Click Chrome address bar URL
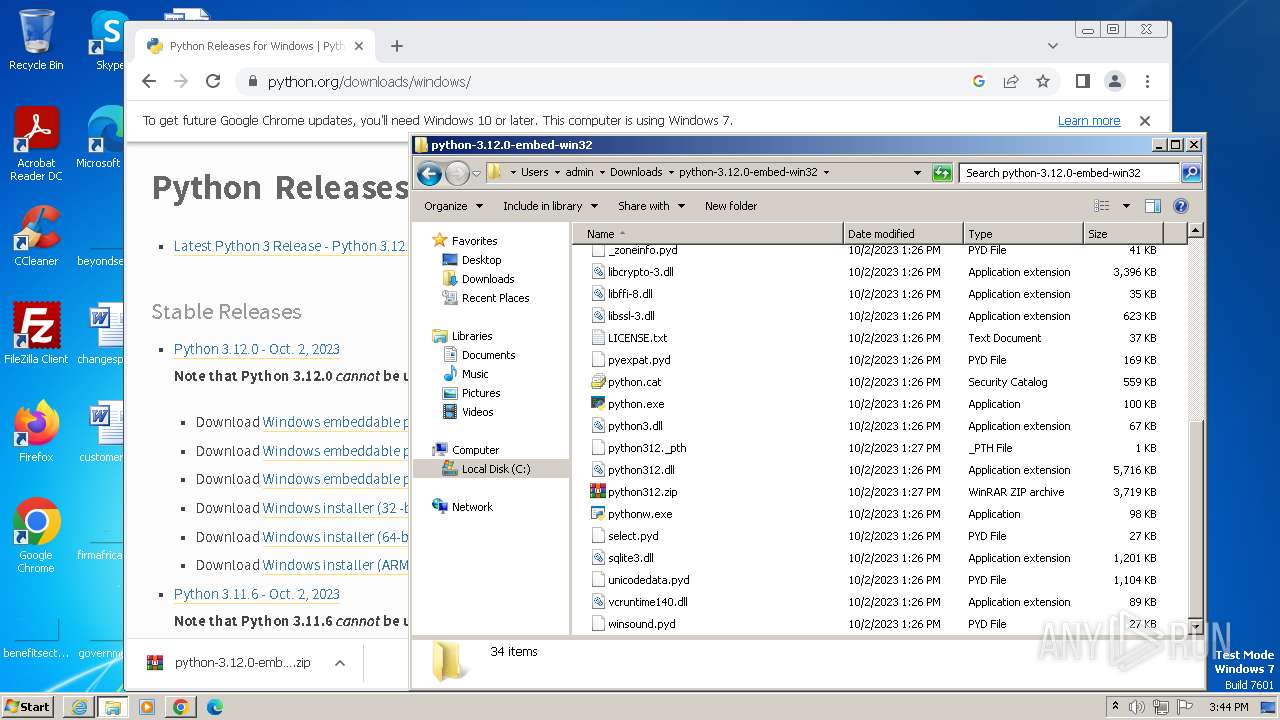Viewport: 1280px width, 720px height. 369,82
